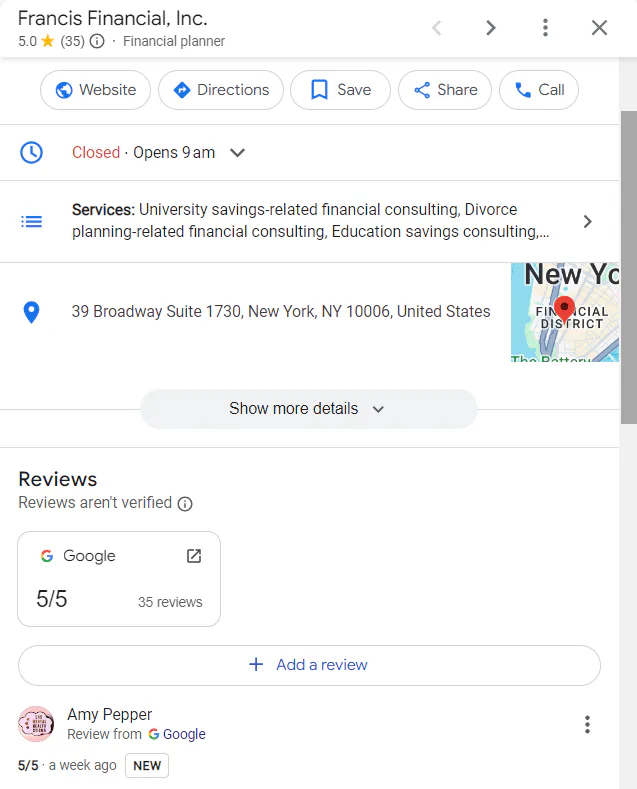Click the 39 Broadway Suite 1730 address

(x=281, y=311)
